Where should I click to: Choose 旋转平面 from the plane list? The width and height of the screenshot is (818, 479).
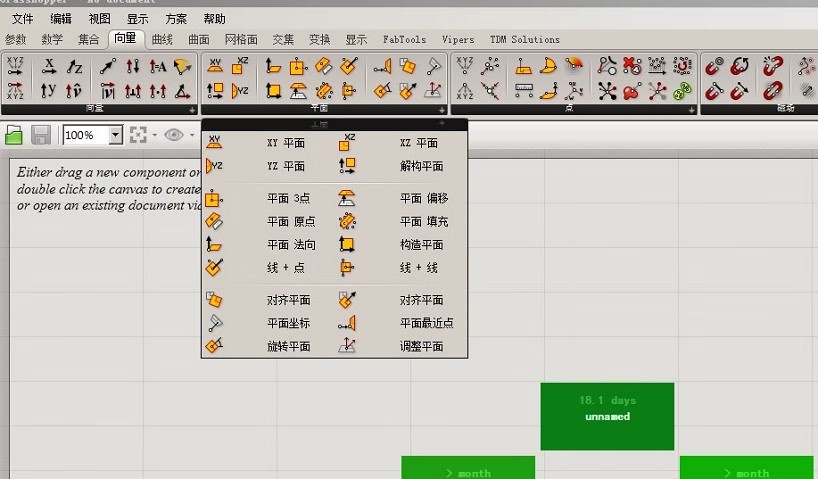click(288, 346)
